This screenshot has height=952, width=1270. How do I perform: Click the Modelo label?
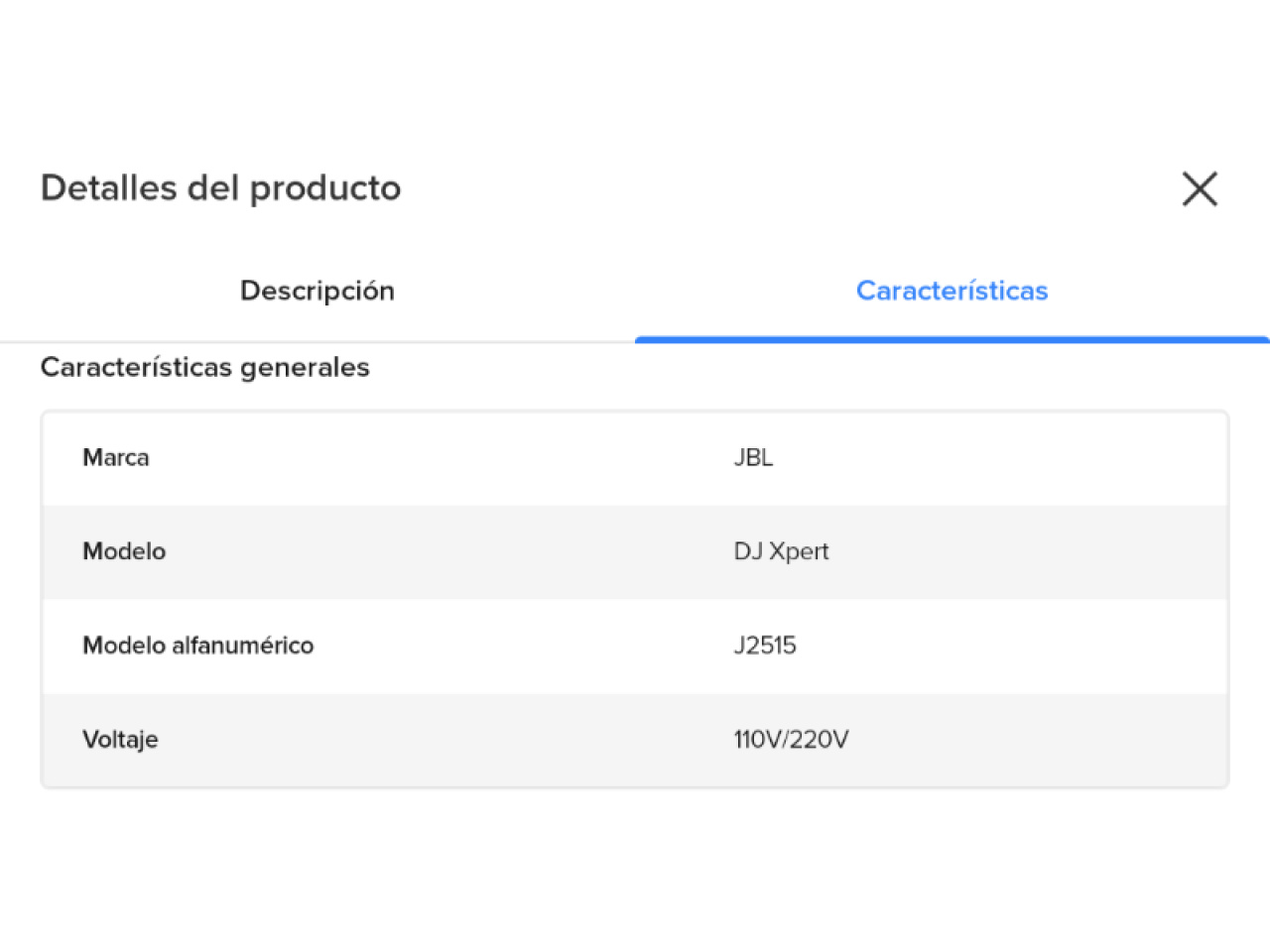[124, 551]
